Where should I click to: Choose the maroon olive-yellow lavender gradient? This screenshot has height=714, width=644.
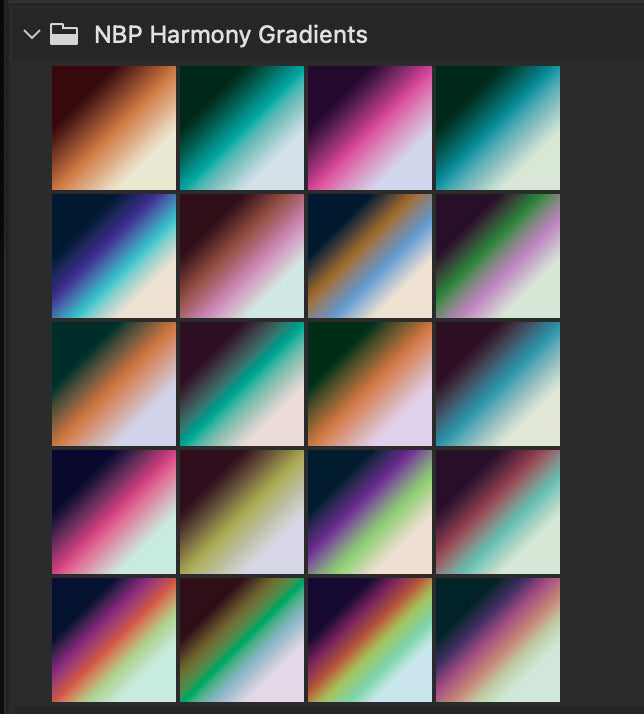tap(242, 512)
